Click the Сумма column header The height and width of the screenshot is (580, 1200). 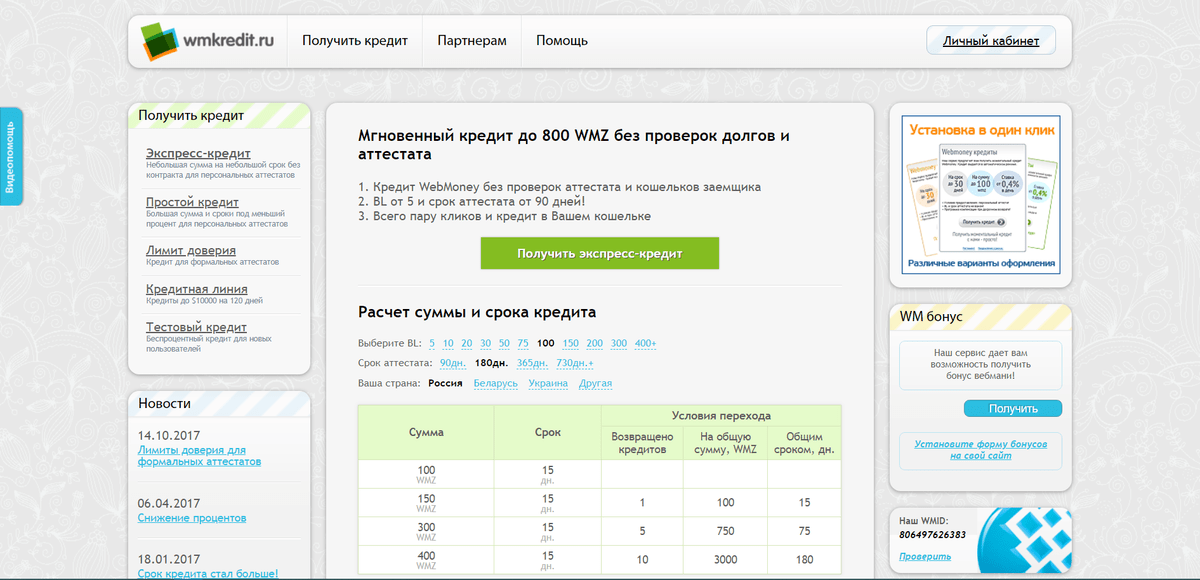pyautogui.click(x=426, y=432)
